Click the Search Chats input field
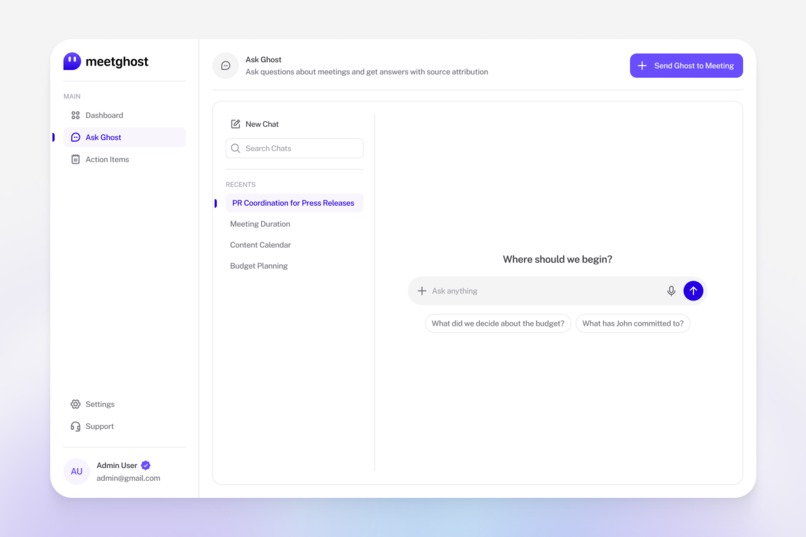 295,148
